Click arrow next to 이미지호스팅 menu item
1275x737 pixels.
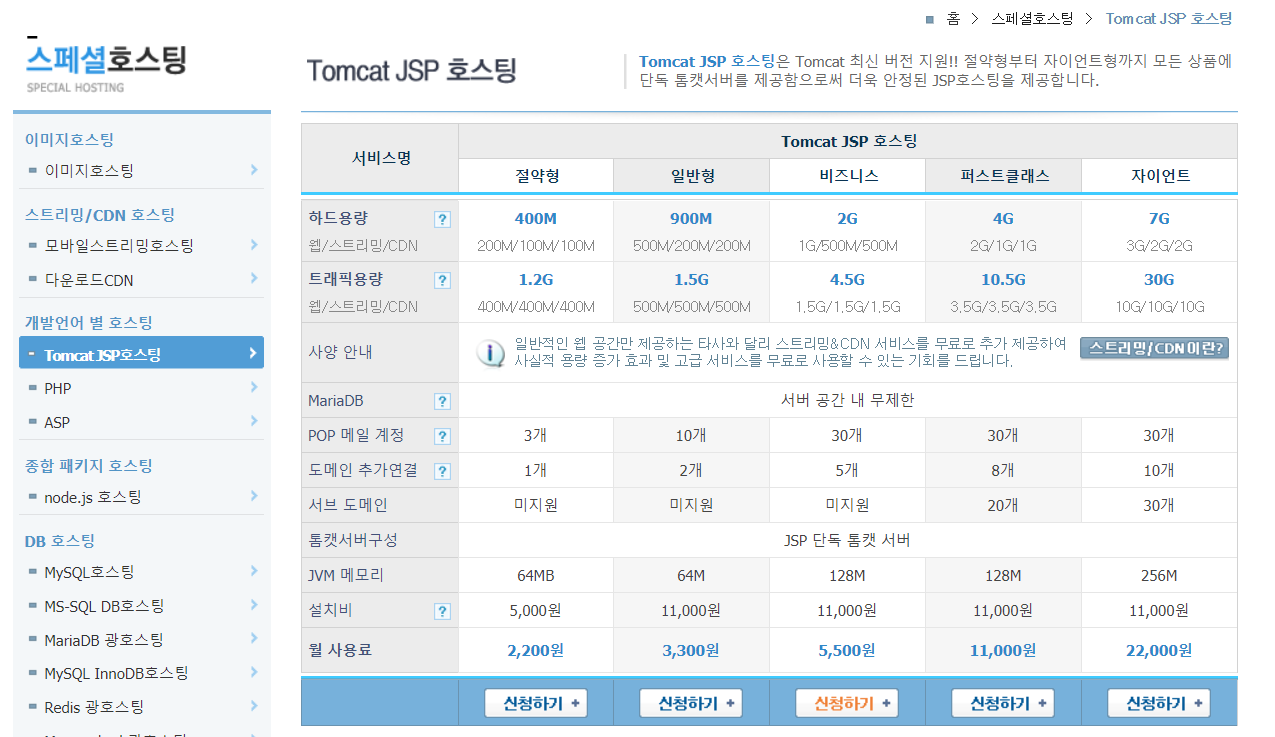[x=254, y=170]
